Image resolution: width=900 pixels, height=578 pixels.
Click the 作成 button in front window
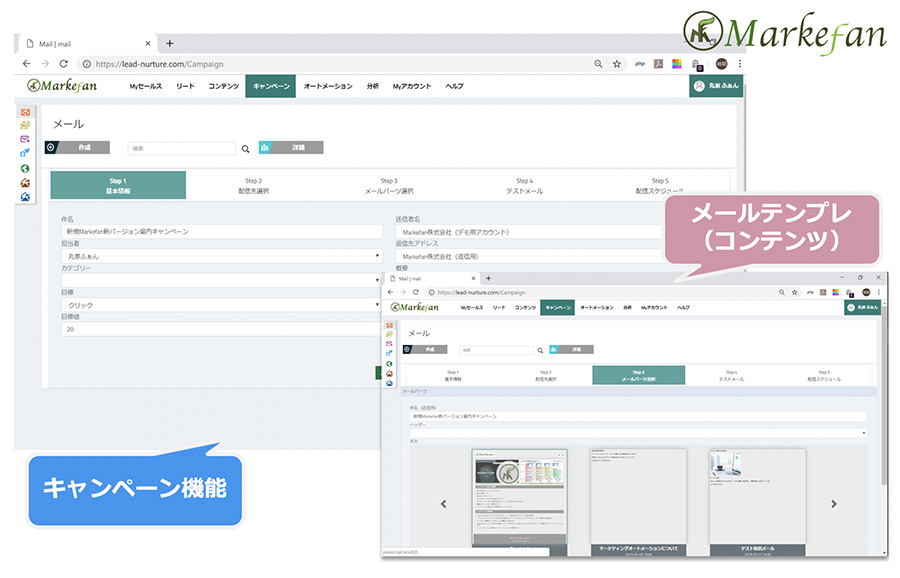[x=425, y=349]
